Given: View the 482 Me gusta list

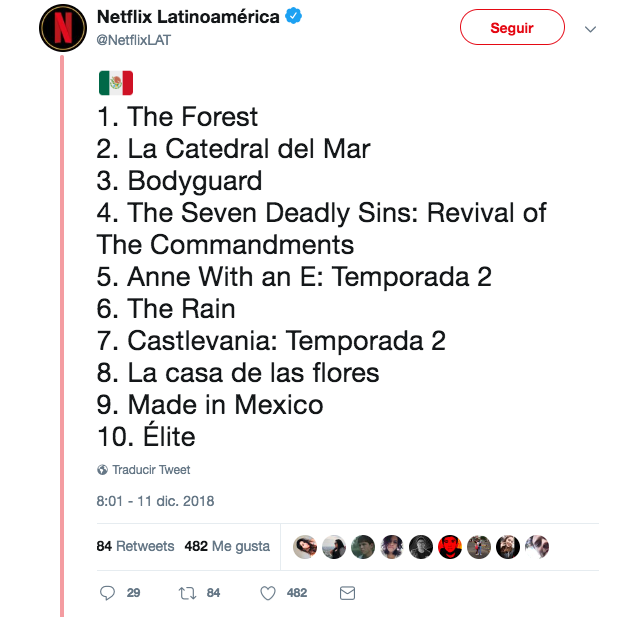Looking at the screenshot, I should click(227, 546).
